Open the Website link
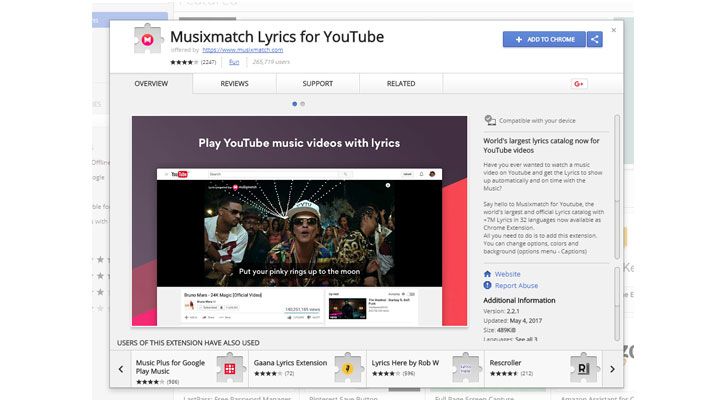Screen dimensions: 725x400 coord(507,274)
